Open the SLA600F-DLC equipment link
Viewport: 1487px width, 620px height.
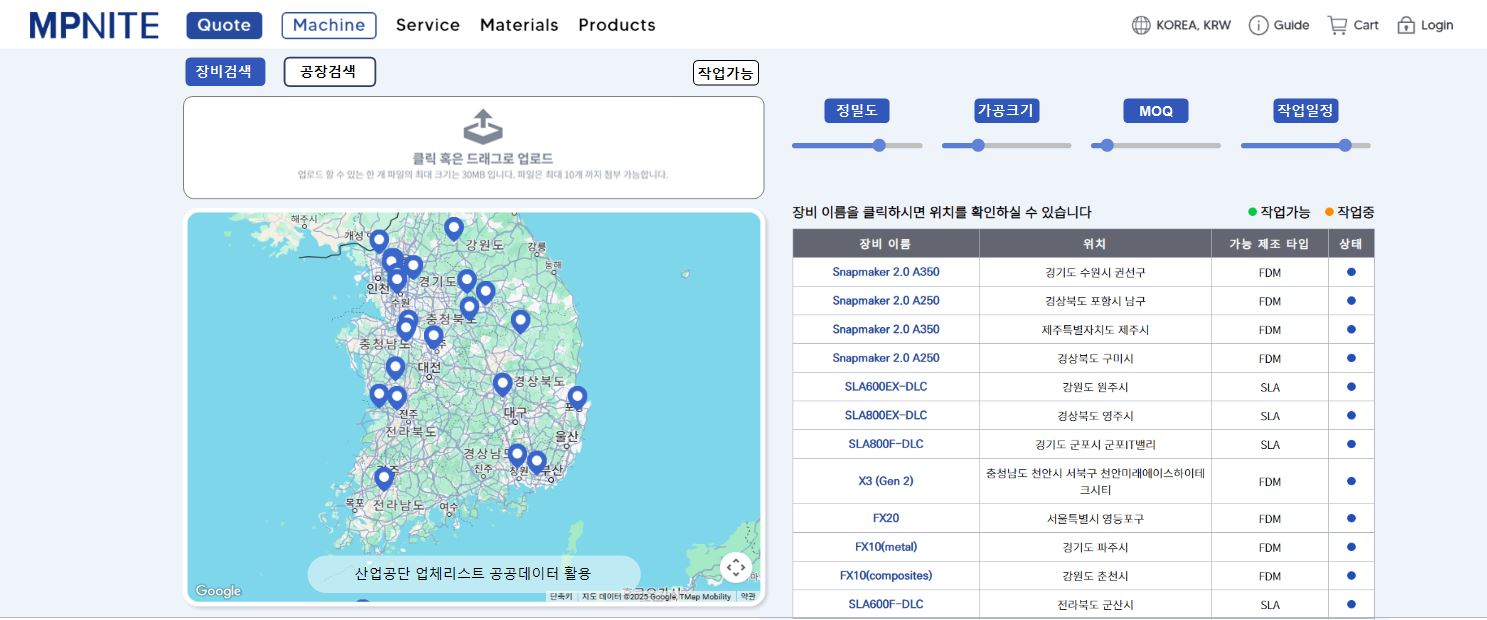coord(886,605)
